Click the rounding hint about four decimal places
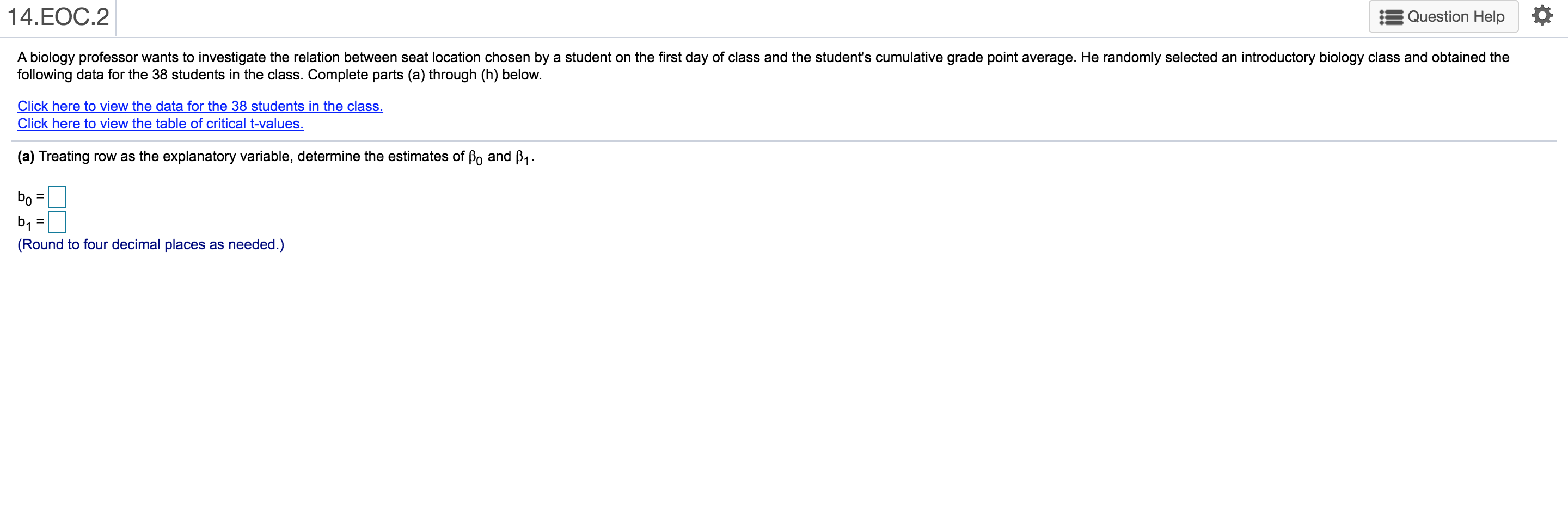This screenshot has height=516, width=1568. [150, 244]
